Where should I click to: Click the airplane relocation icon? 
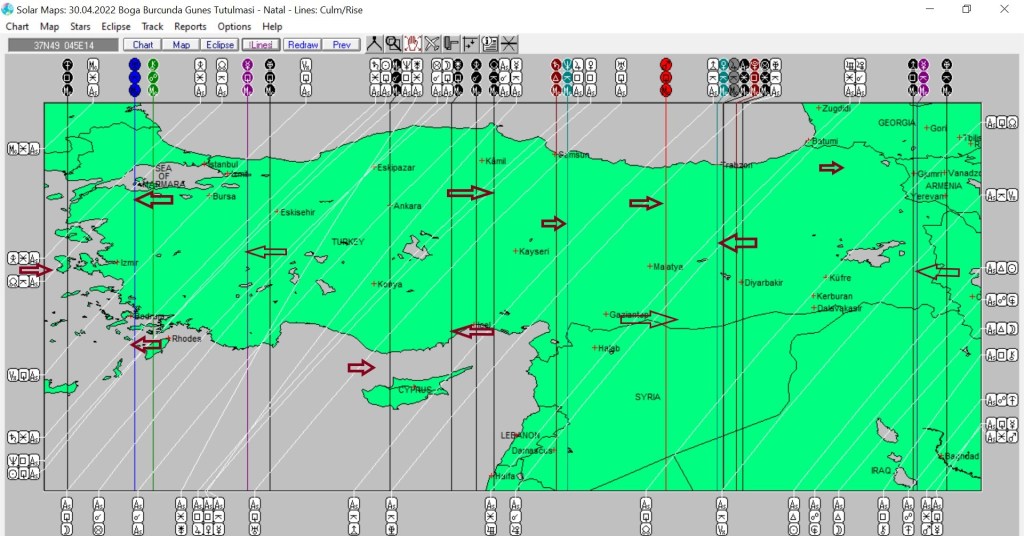432,44
